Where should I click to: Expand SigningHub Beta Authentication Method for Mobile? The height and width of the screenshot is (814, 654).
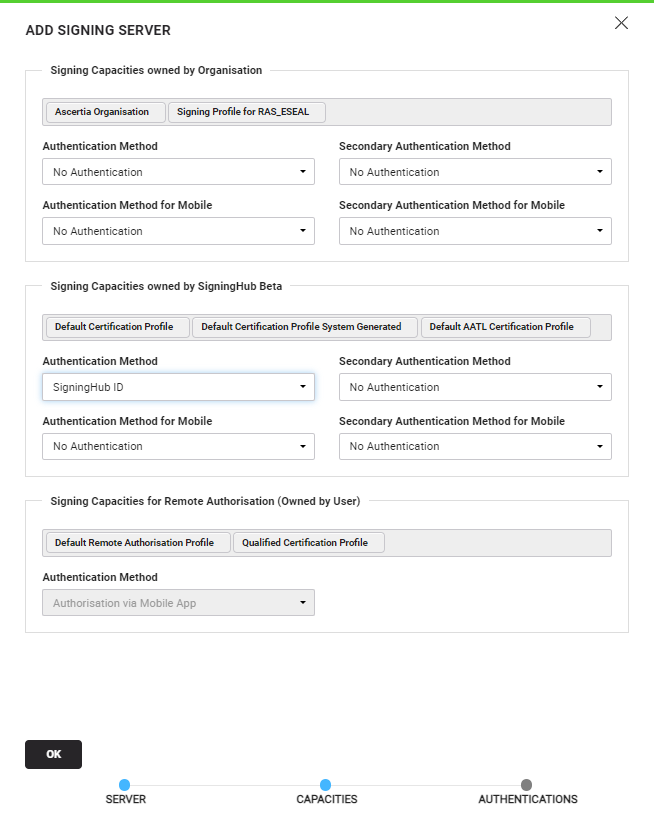coord(178,446)
